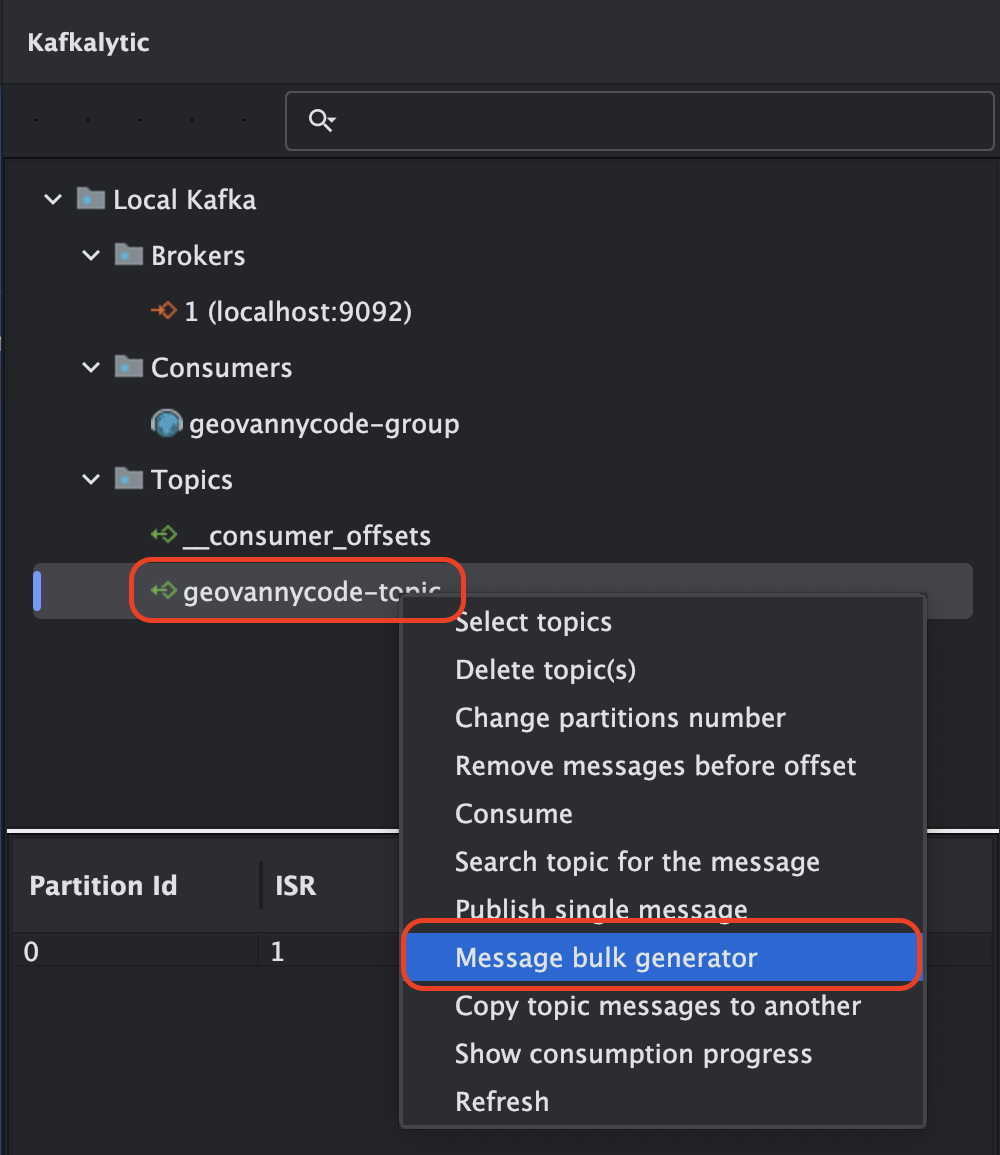The height and width of the screenshot is (1155, 1000).
Task: Click the search magnifier icon
Action: coord(321,121)
